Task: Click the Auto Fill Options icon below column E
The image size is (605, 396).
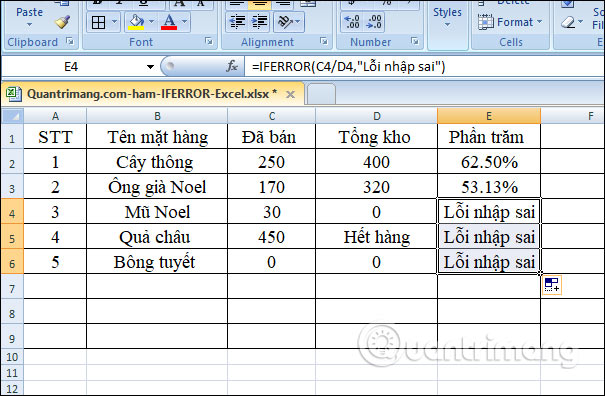Action: point(552,285)
